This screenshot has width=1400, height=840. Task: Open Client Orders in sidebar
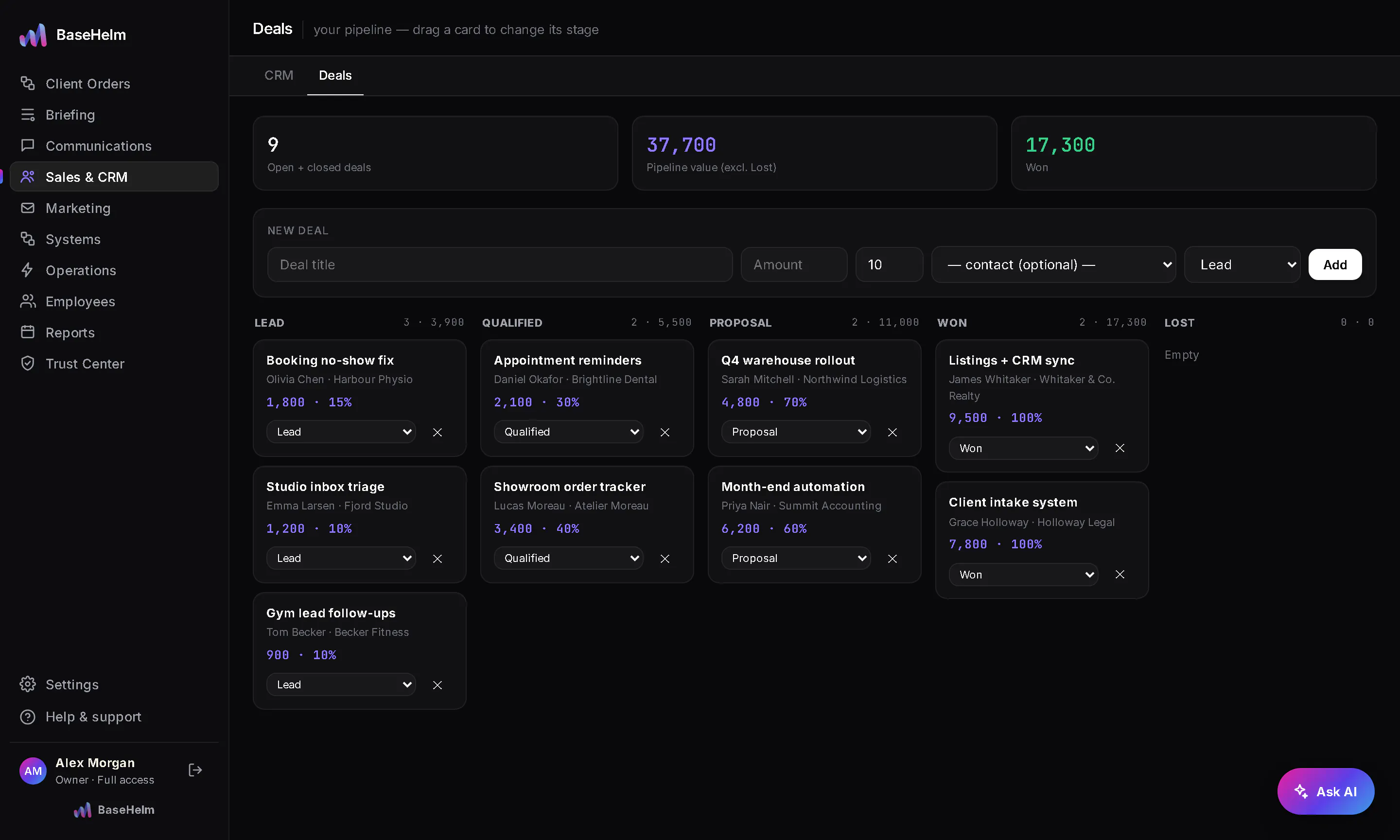[114, 84]
